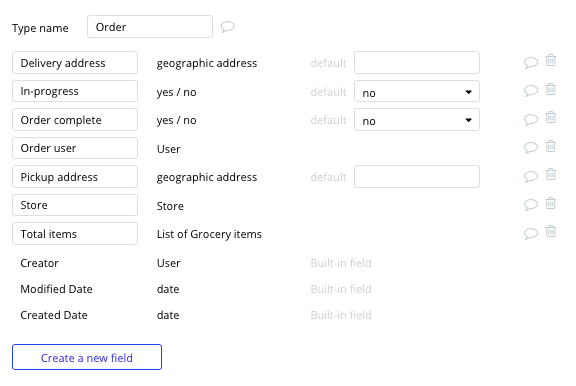The image size is (576, 386).
Task: Click the comment icon next to Type name
Action: pyautogui.click(x=227, y=27)
